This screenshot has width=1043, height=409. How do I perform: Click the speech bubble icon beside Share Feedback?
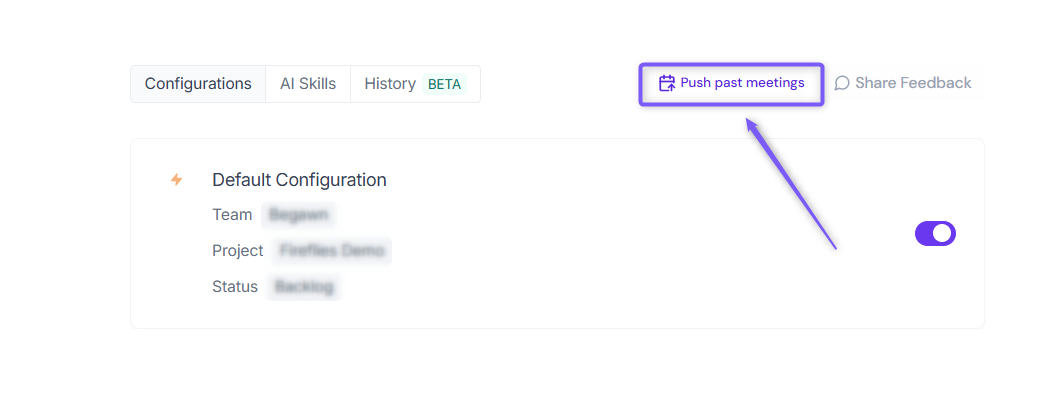[841, 83]
